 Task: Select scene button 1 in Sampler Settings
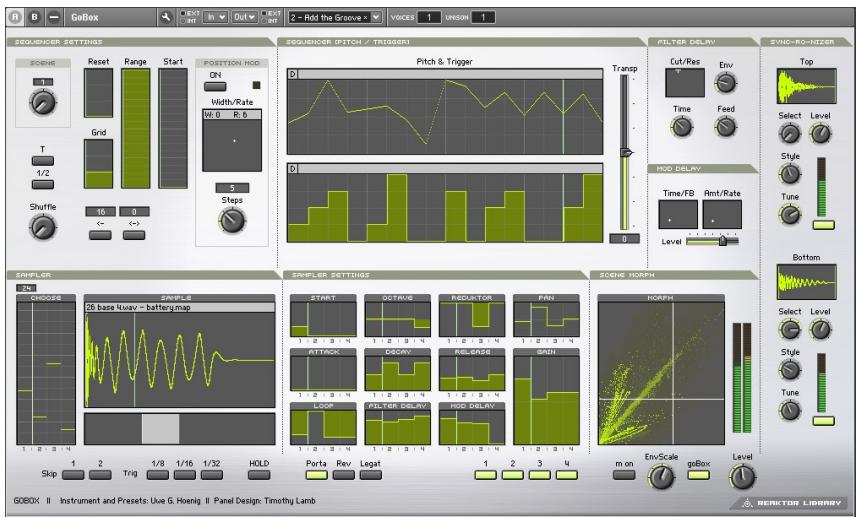point(486,475)
